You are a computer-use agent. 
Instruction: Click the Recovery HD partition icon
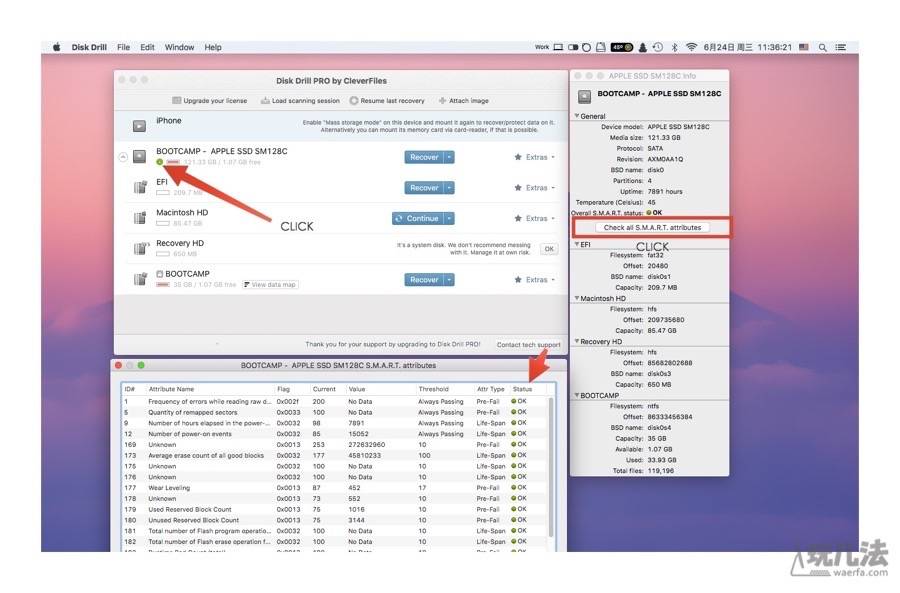[140, 249]
